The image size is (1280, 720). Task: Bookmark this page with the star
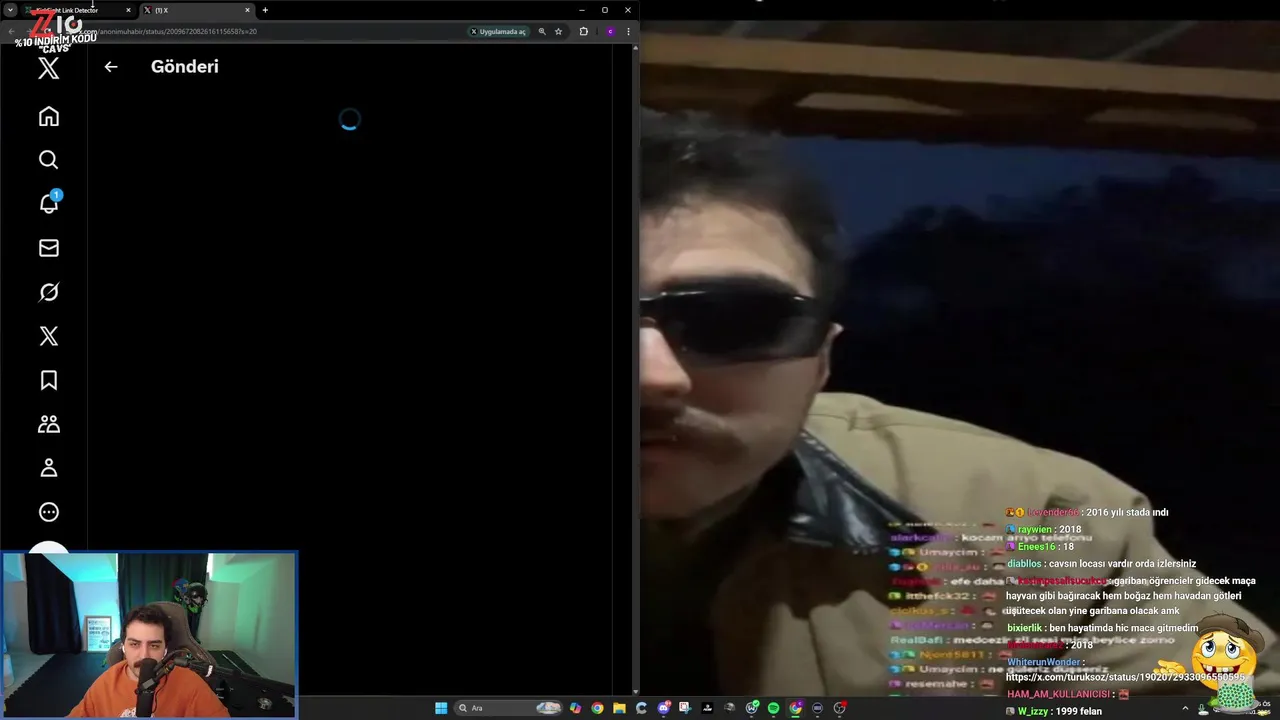pos(558,31)
